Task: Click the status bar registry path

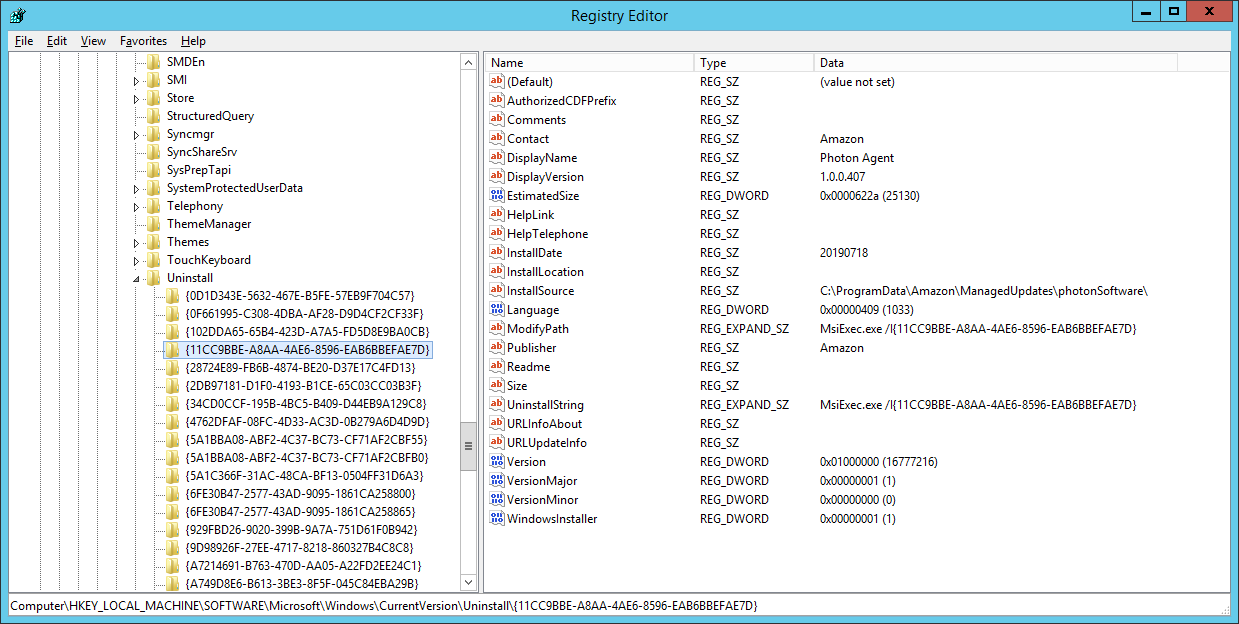Action: [385, 606]
